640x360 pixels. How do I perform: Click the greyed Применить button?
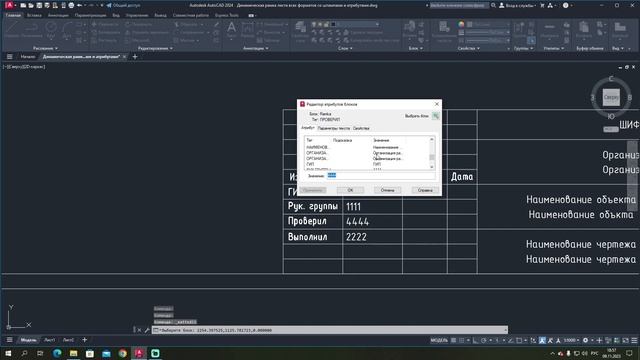tap(313, 190)
